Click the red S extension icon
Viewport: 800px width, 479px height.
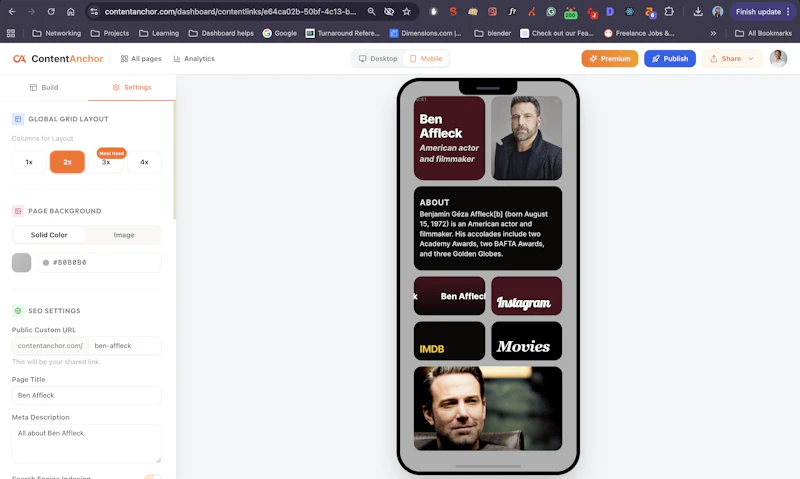click(453, 11)
